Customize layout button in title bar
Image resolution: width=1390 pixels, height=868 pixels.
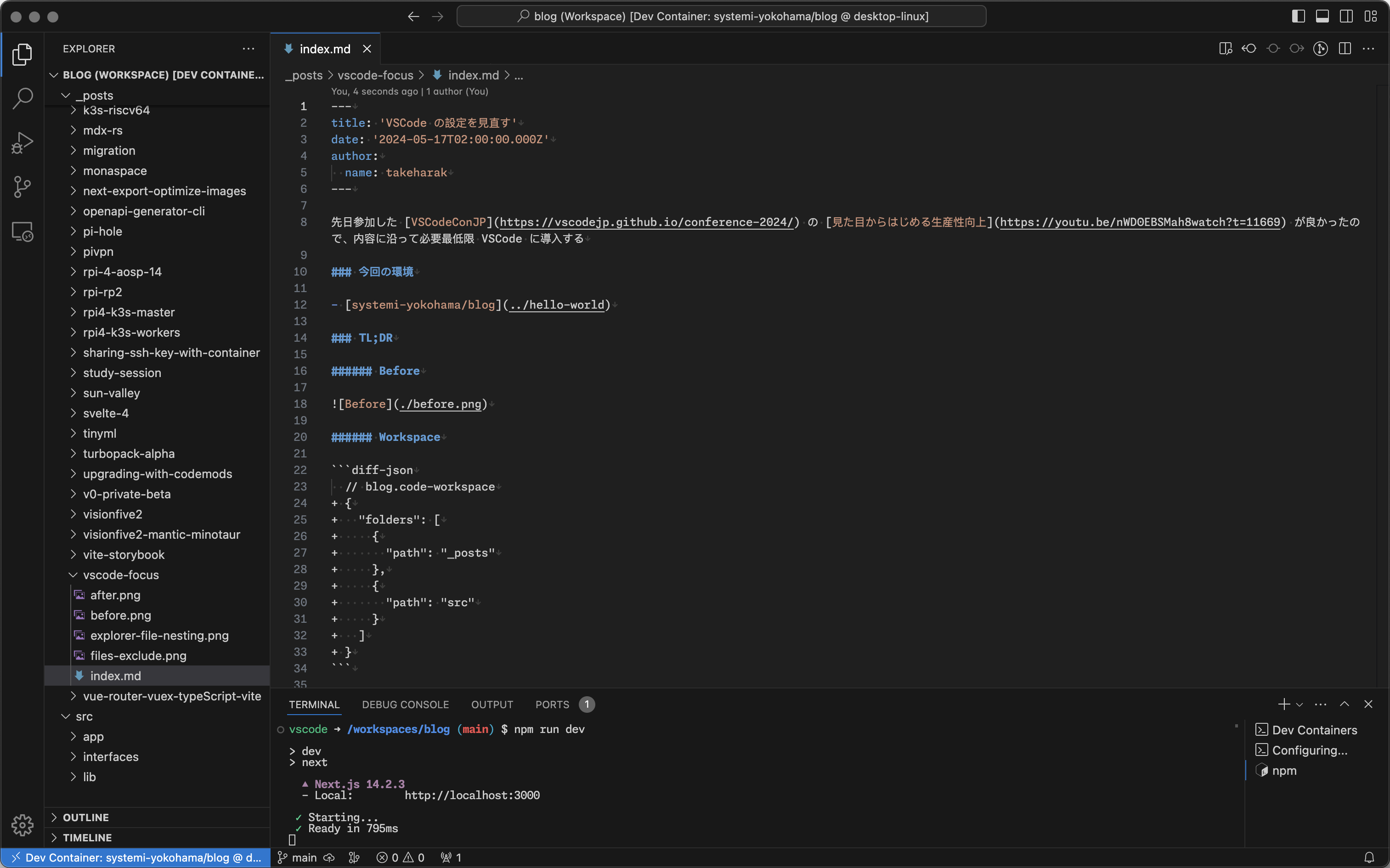[1371, 17]
